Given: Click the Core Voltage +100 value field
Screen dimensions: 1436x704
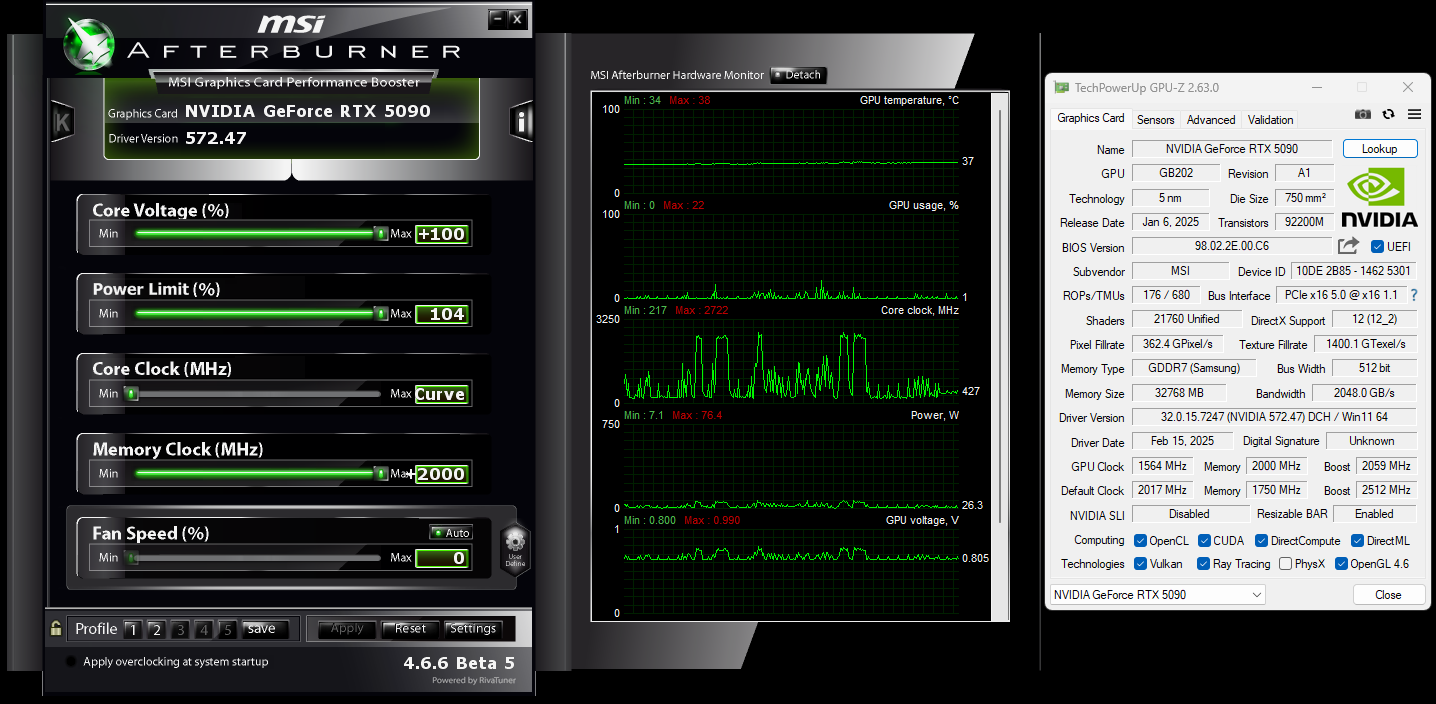Looking at the screenshot, I should pyautogui.click(x=442, y=234).
